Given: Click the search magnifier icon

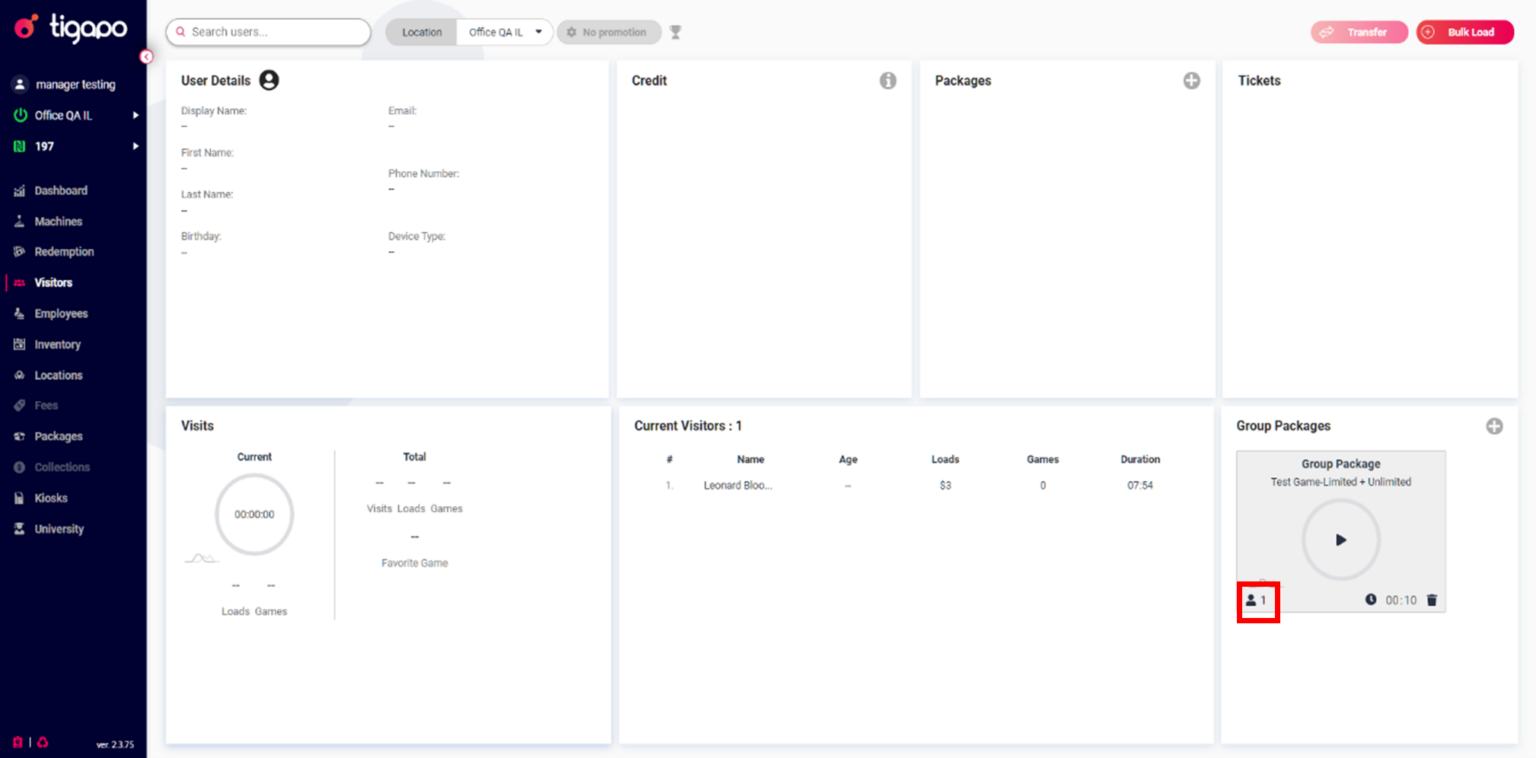Looking at the screenshot, I should click(x=180, y=32).
